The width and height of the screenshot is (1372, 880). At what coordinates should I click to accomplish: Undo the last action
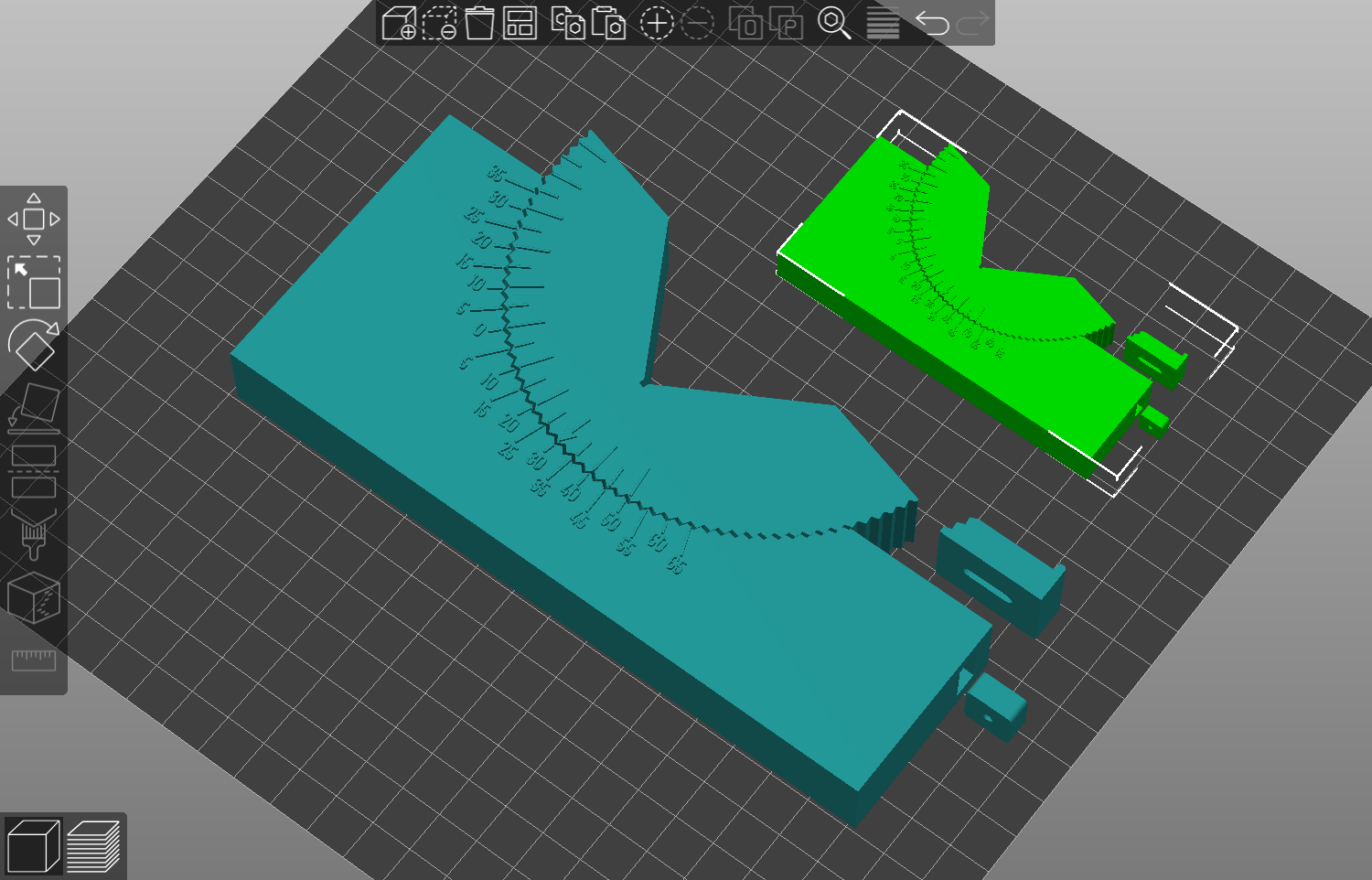point(932,23)
